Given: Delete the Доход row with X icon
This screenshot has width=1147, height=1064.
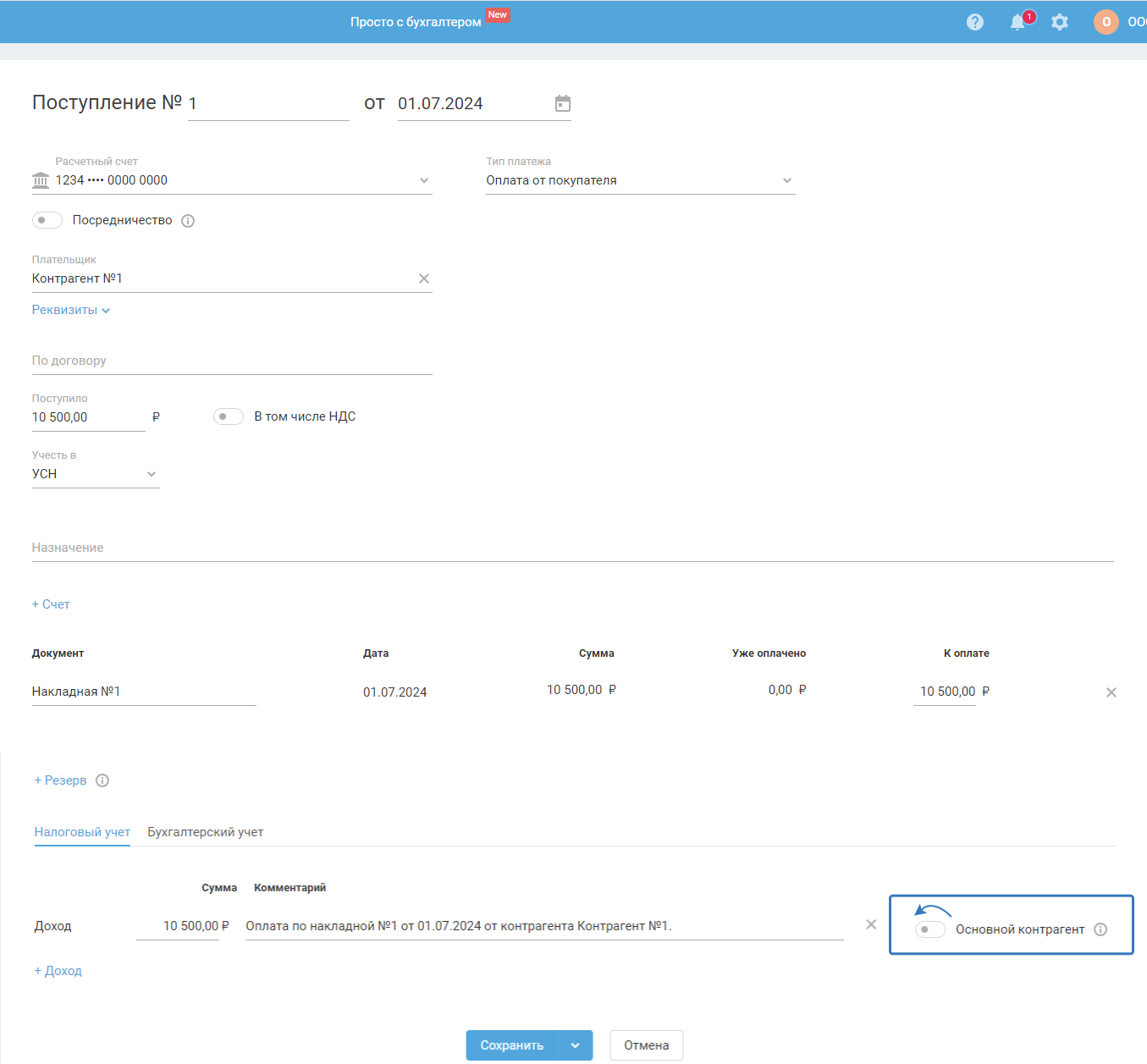Looking at the screenshot, I should click(x=871, y=924).
